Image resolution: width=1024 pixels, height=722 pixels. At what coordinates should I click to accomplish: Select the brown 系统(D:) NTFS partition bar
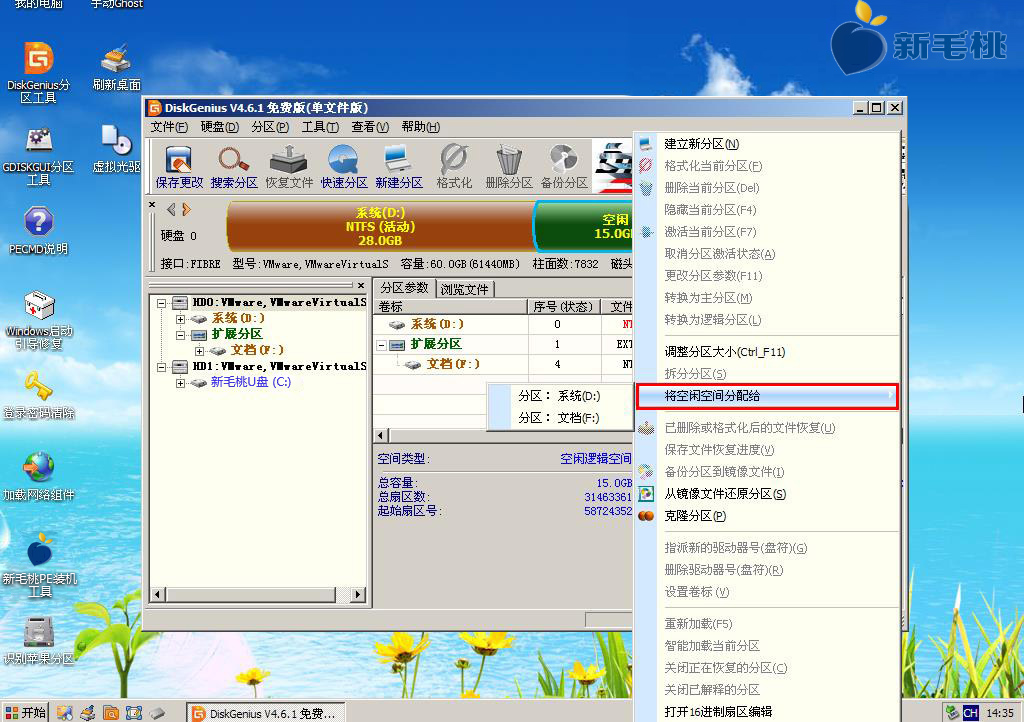click(380, 227)
